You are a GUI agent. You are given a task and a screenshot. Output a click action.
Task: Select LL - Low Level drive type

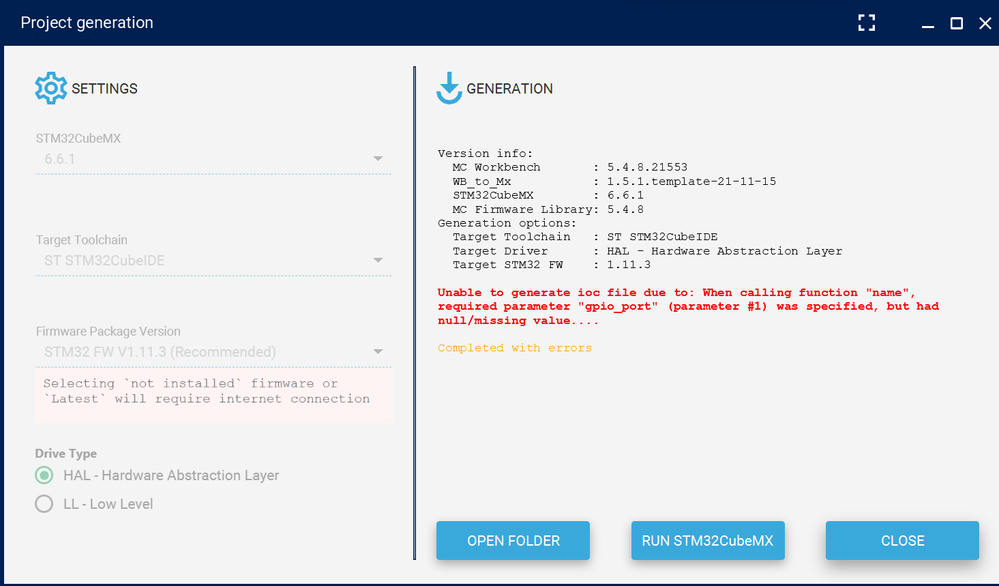44,504
